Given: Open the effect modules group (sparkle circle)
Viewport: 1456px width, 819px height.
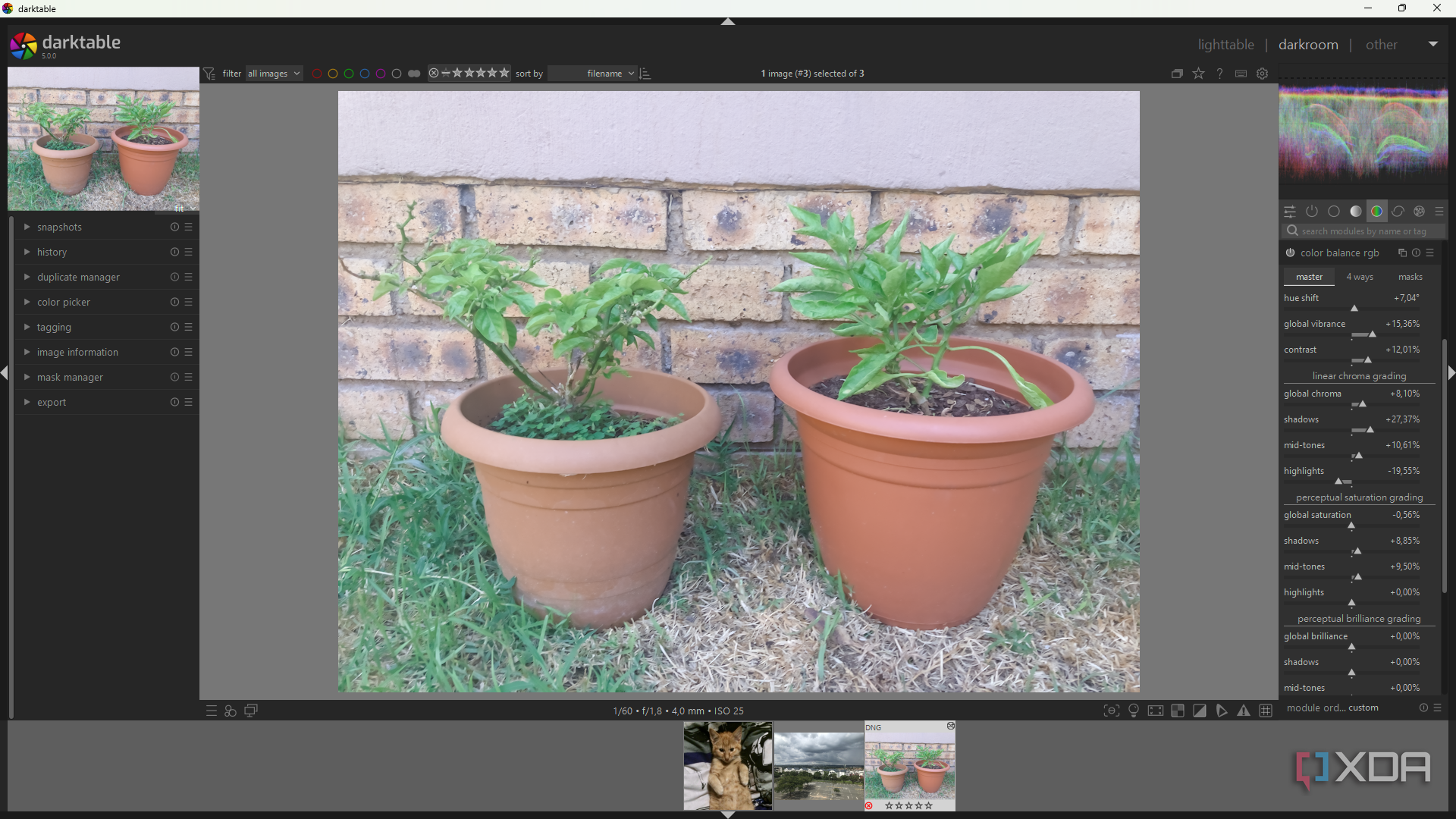Looking at the screenshot, I should [x=1420, y=212].
